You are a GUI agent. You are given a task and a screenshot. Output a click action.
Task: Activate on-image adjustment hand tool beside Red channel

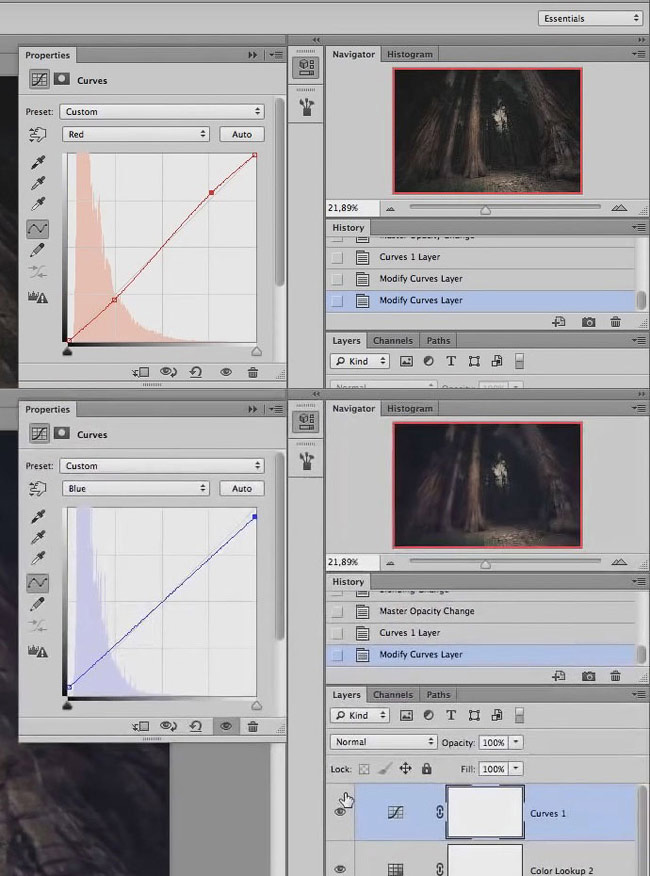coord(37,134)
